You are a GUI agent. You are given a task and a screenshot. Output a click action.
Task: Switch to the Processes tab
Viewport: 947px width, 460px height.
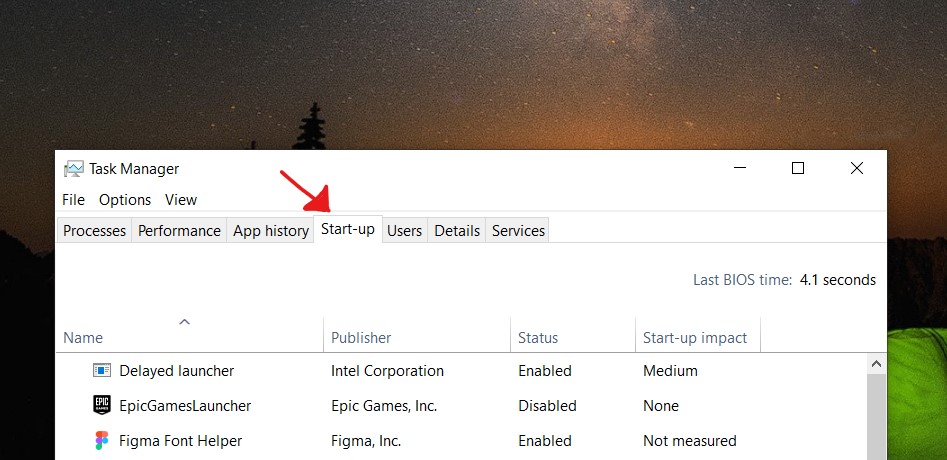point(94,231)
